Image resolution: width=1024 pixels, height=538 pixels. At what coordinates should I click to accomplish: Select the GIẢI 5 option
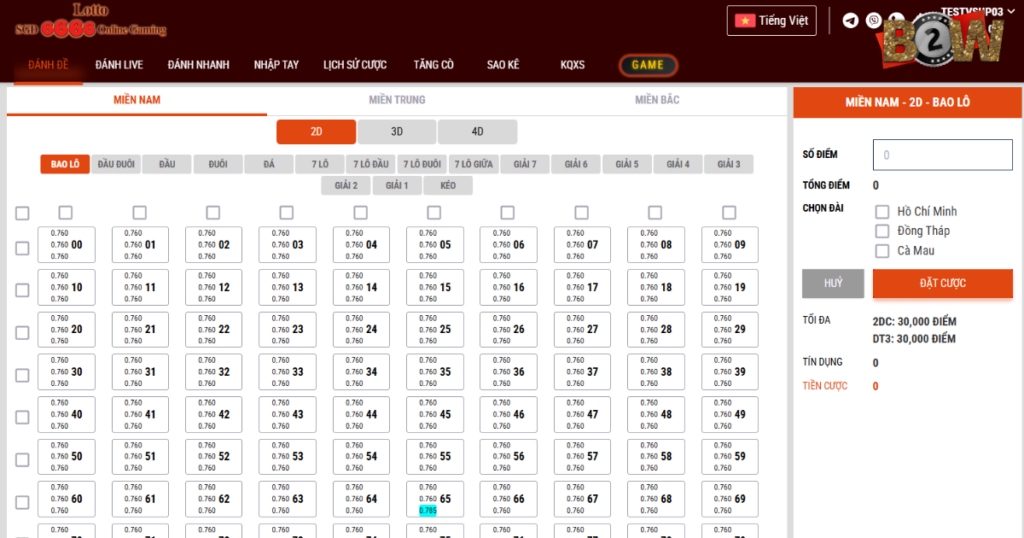(x=627, y=164)
